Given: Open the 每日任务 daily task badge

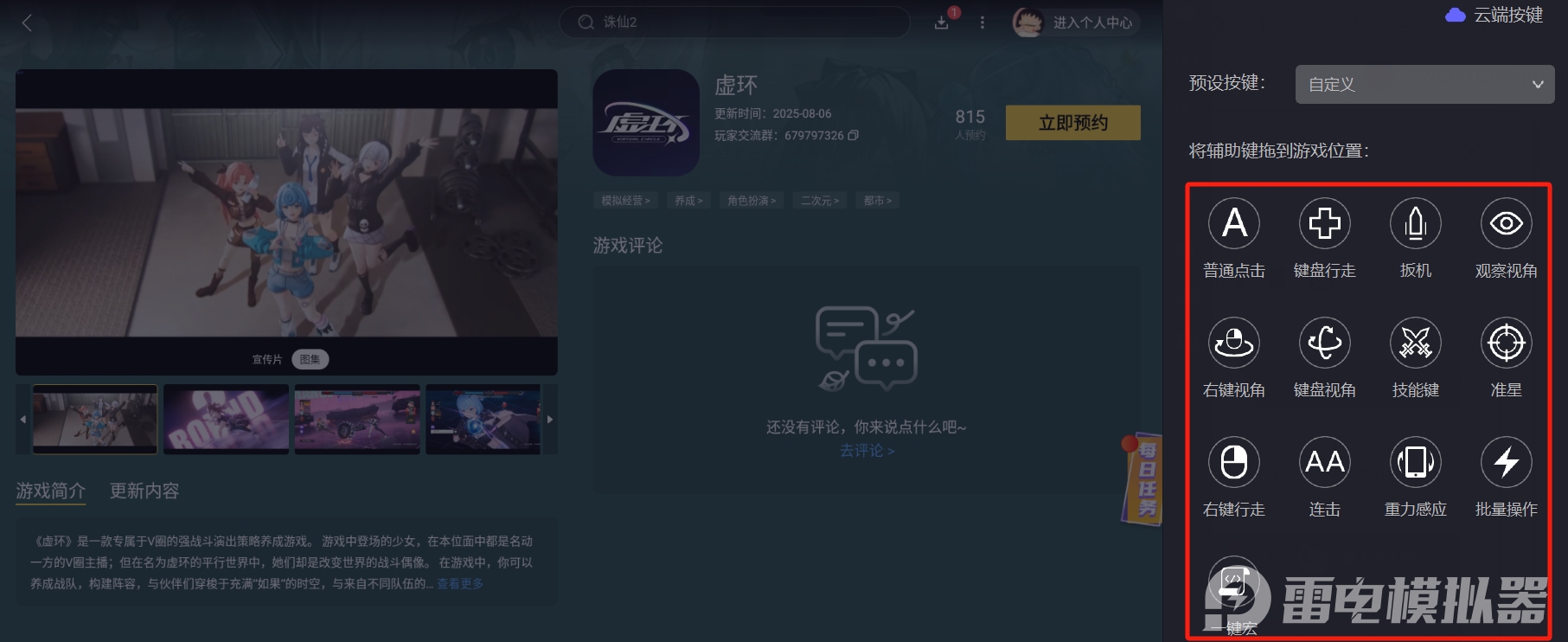Looking at the screenshot, I should tap(1142, 478).
